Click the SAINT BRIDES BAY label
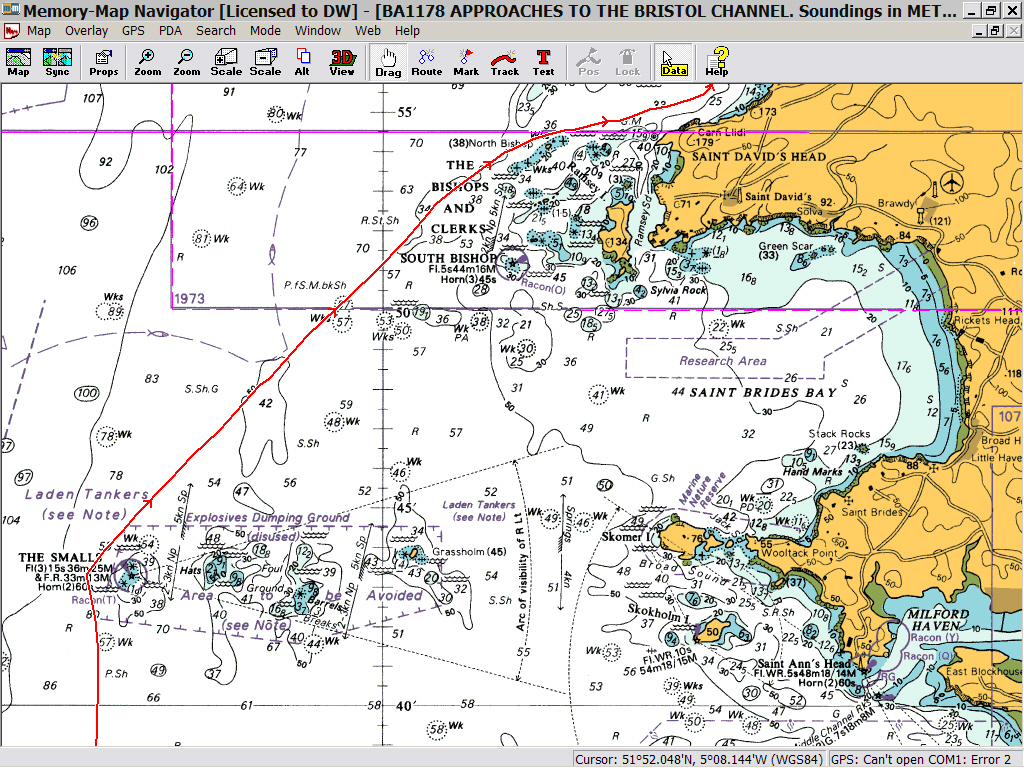1024x768 pixels. pyautogui.click(x=763, y=392)
